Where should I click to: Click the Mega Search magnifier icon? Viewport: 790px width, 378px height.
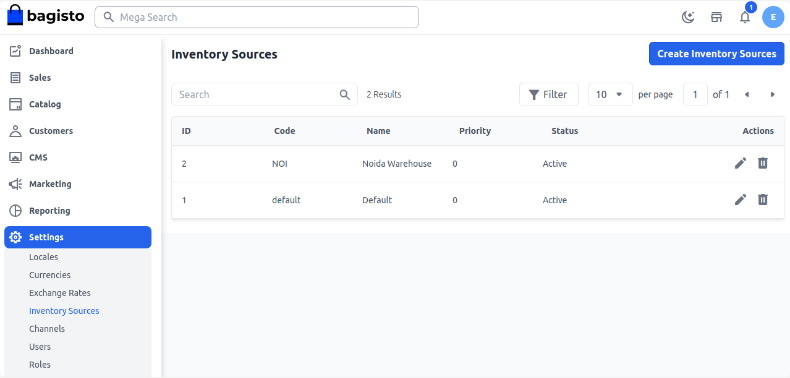pos(108,17)
